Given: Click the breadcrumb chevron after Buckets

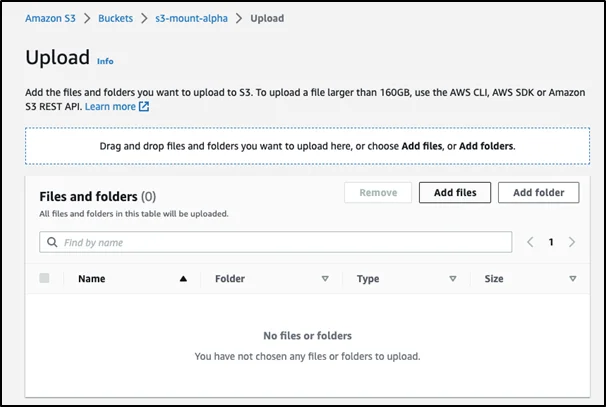Looking at the screenshot, I should point(145,18).
